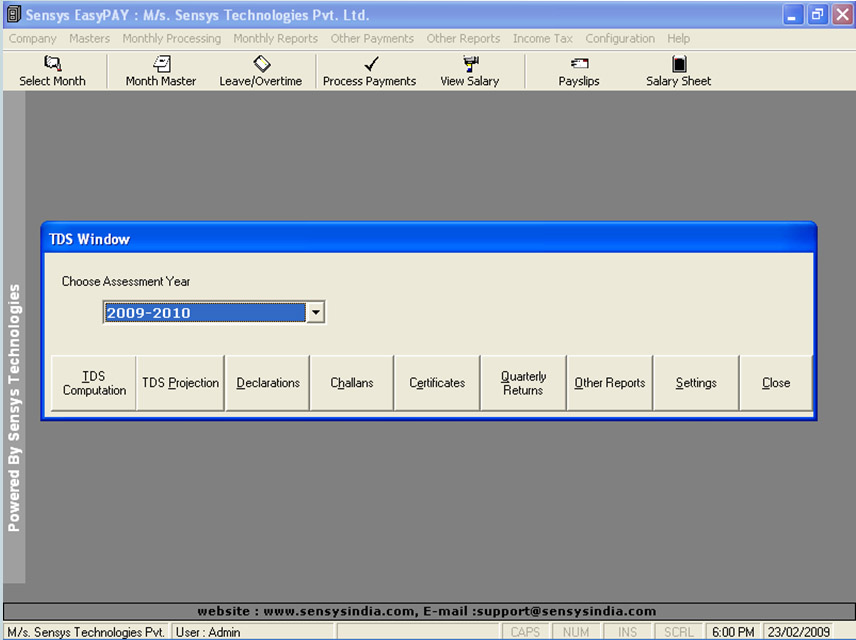Click the EasyPAY application icon in title bar
This screenshot has height=640, width=856.
point(14,15)
